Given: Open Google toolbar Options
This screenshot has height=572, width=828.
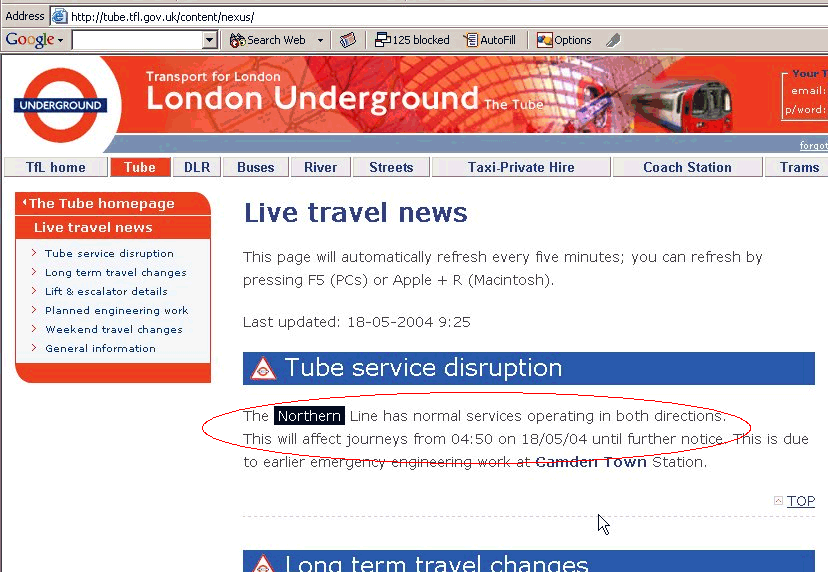Looking at the screenshot, I should [x=564, y=40].
